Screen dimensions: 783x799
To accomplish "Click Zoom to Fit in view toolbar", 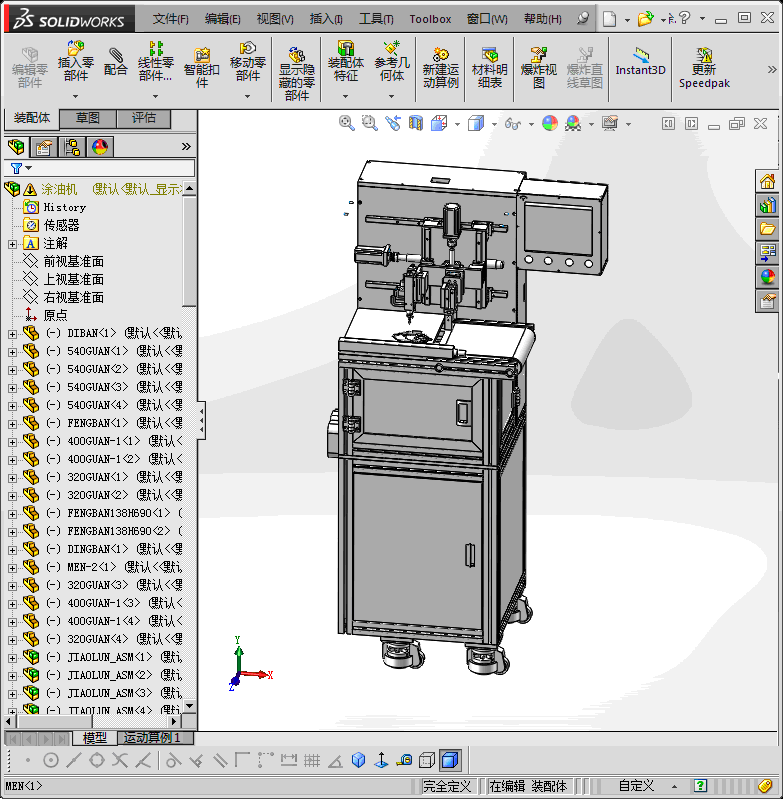I will coord(347,123).
